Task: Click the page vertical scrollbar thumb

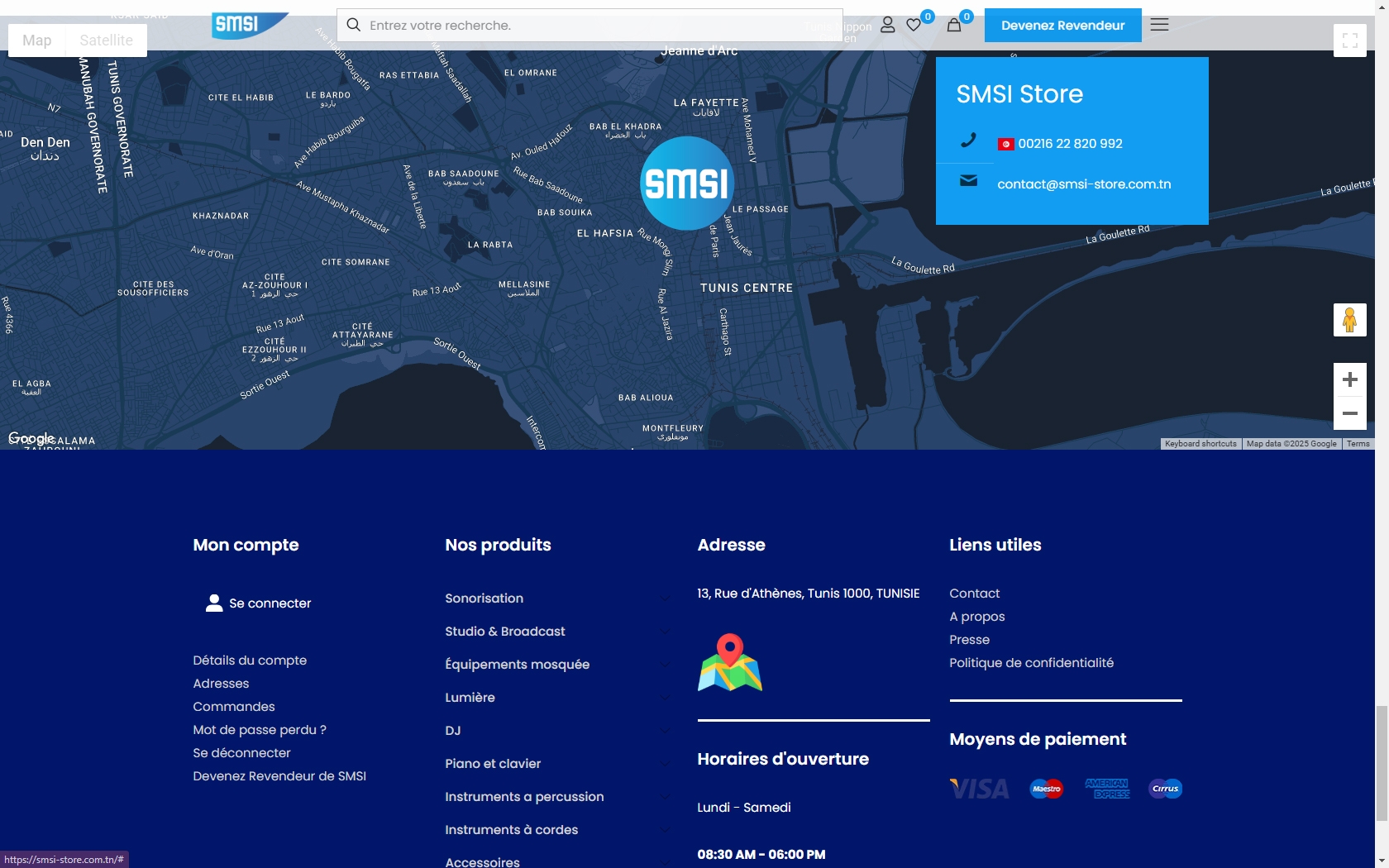Action: (x=1382, y=764)
